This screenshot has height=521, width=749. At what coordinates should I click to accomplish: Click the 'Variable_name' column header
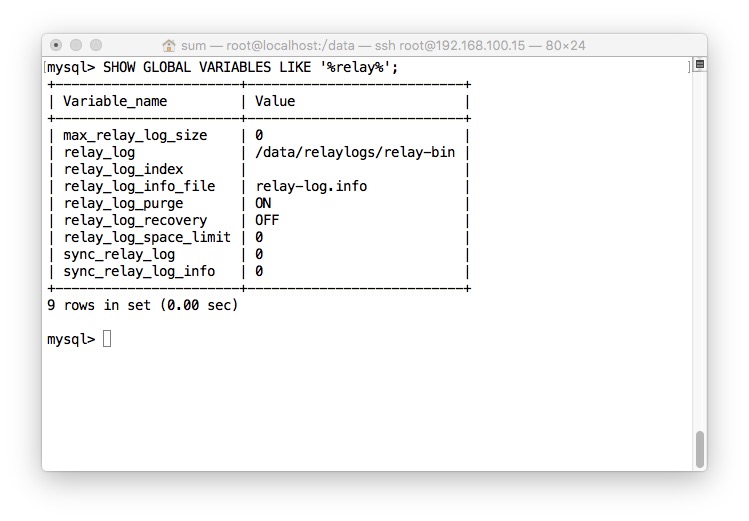[115, 101]
